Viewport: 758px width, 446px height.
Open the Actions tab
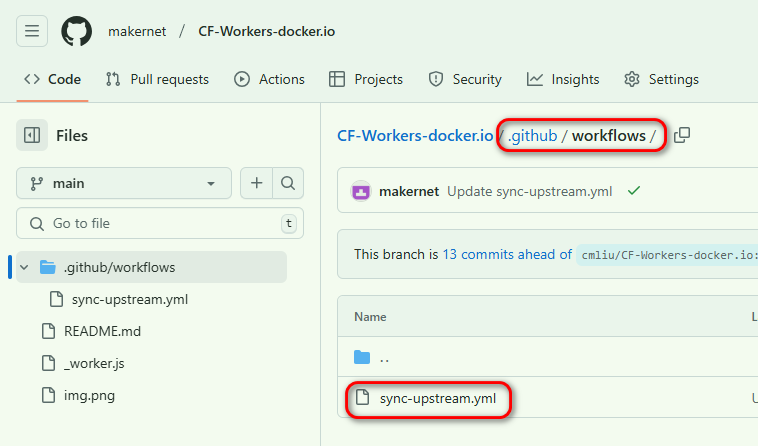[x=270, y=79]
